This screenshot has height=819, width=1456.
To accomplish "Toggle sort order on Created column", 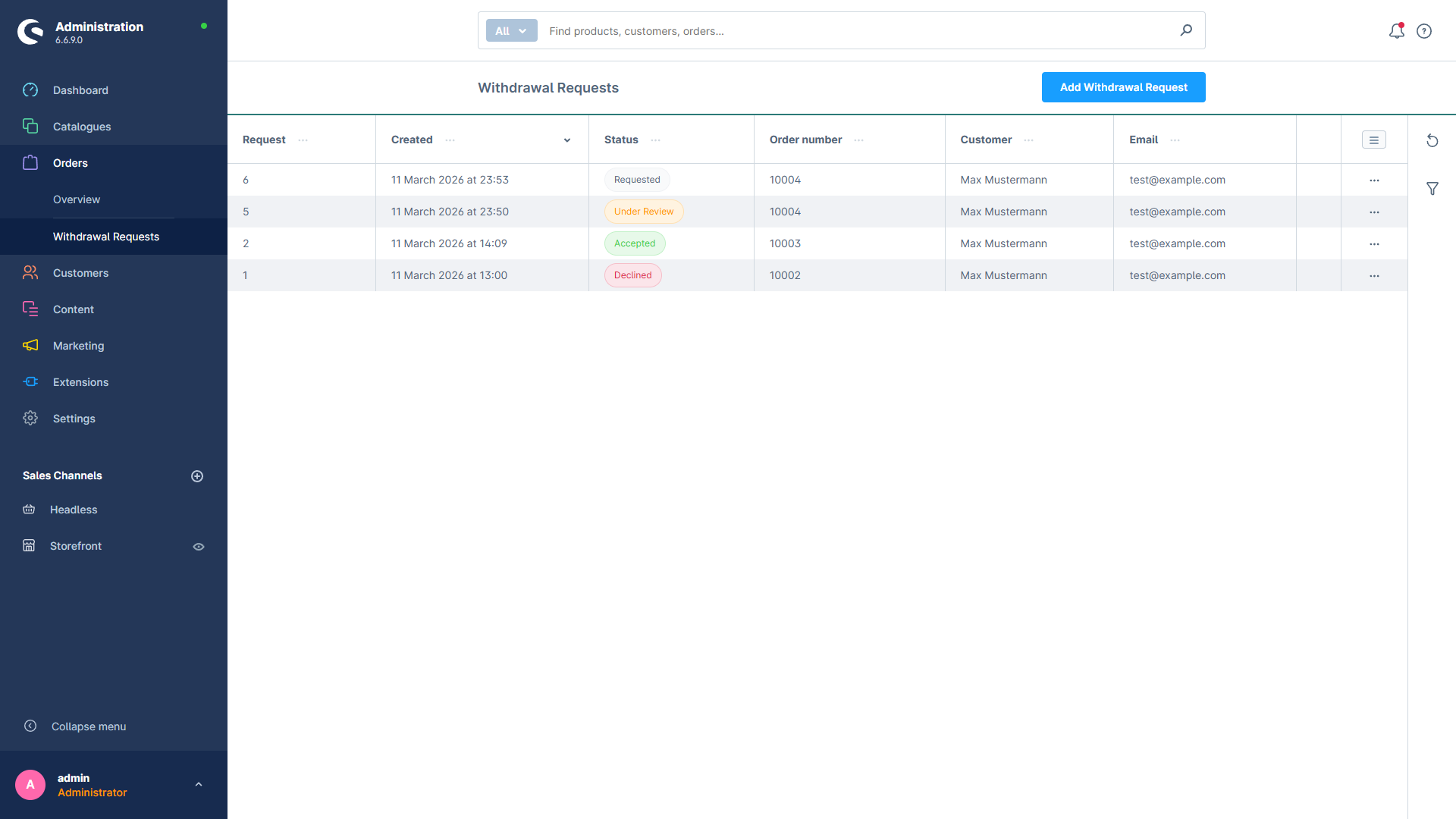I will tap(566, 140).
